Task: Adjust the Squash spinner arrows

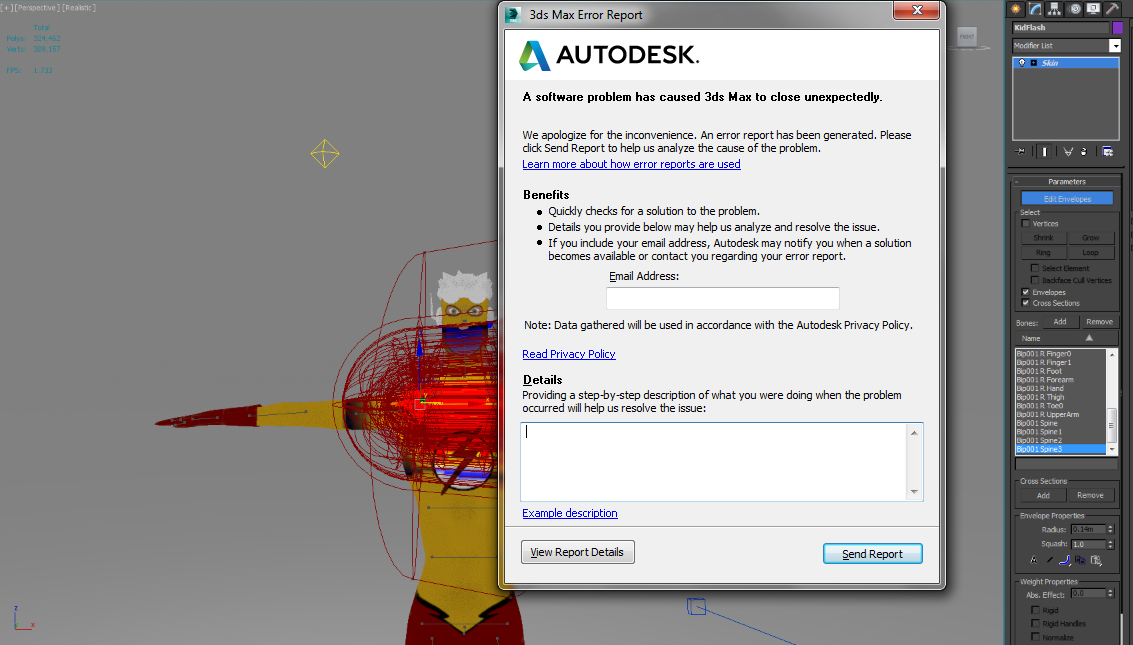Action: tap(1111, 544)
